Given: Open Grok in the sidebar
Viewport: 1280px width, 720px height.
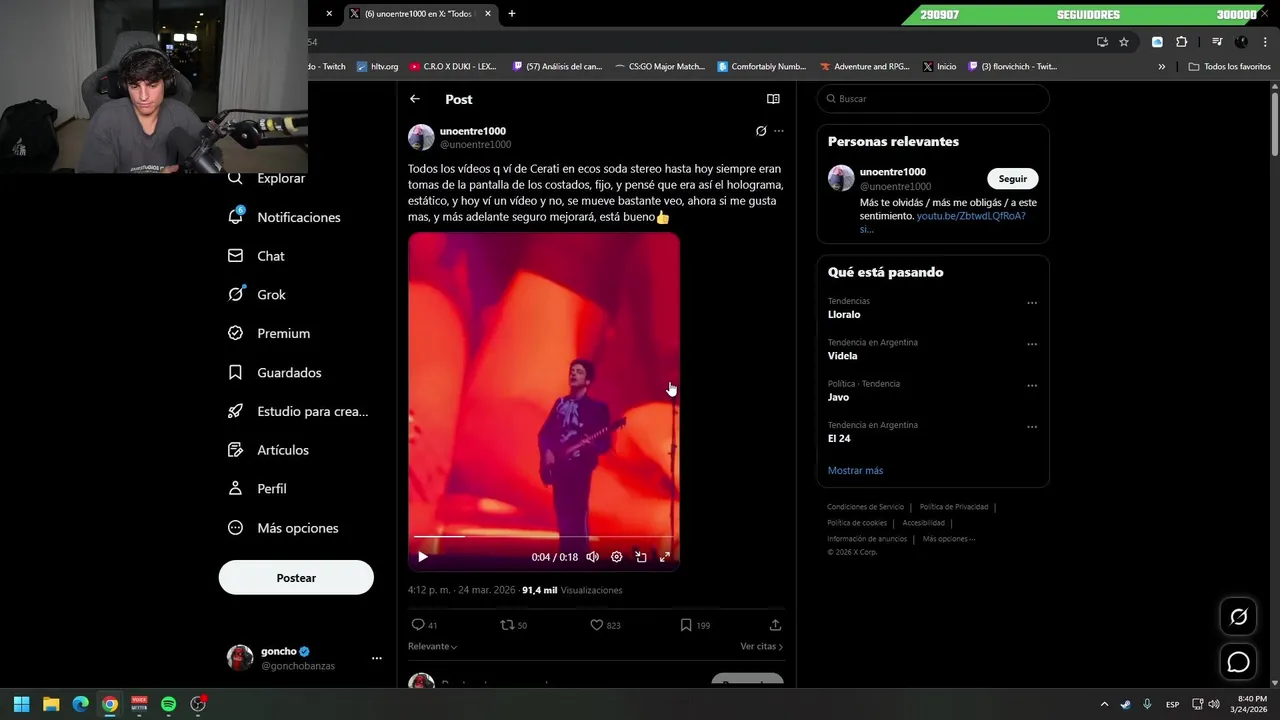Looking at the screenshot, I should [x=257, y=295].
